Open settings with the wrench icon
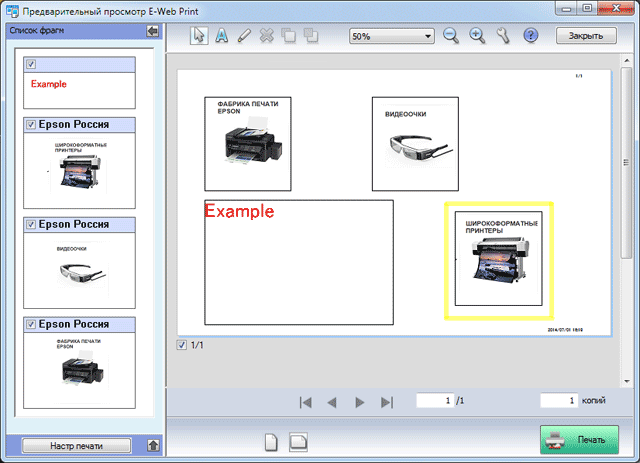The height and width of the screenshot is (463, 640). [x=502, y=35]
